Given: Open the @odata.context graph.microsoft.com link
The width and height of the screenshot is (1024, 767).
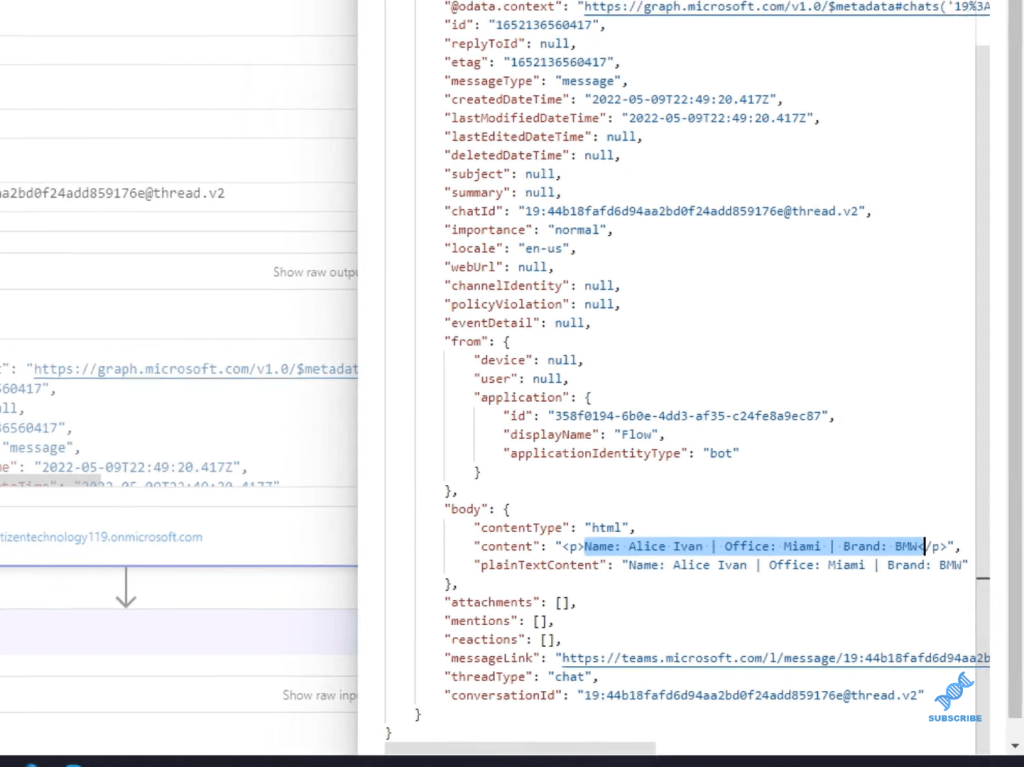Looking at the screenshot, I should [786, 7].
